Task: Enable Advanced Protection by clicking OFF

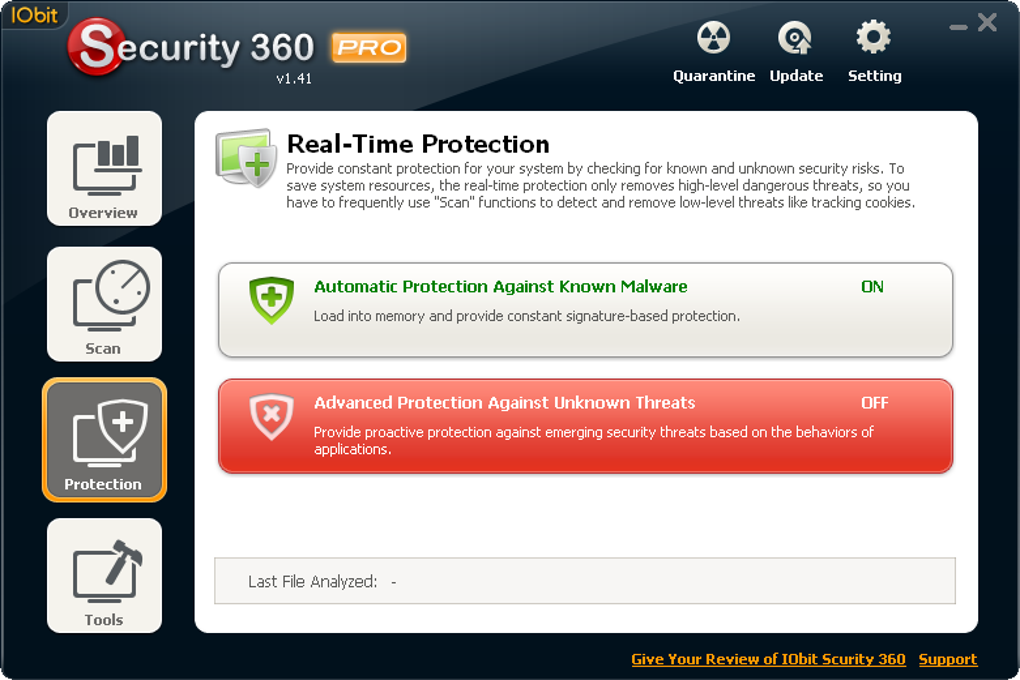Action: click(x=874, y=403)
